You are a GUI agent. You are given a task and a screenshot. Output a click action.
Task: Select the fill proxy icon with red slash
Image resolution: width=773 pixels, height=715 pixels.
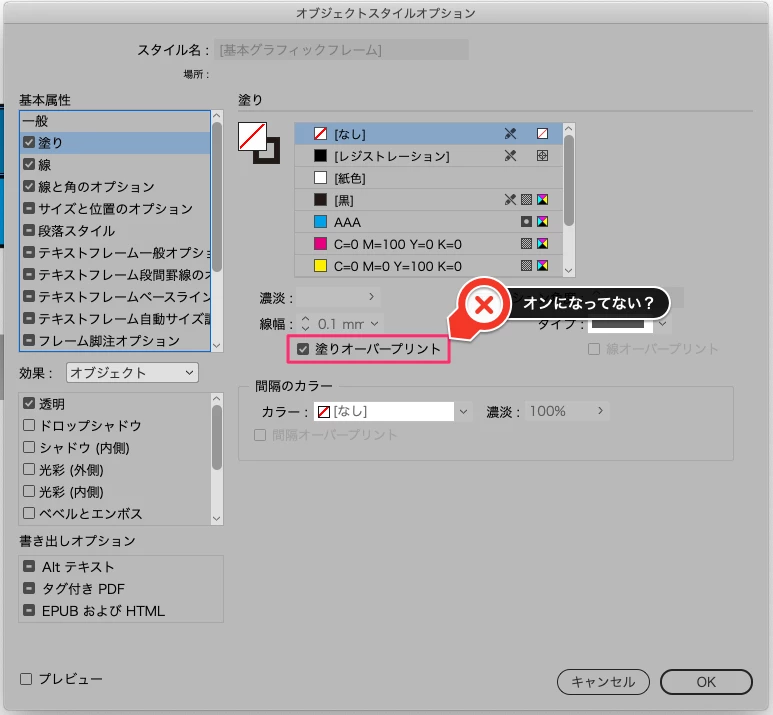click(252, 136)
